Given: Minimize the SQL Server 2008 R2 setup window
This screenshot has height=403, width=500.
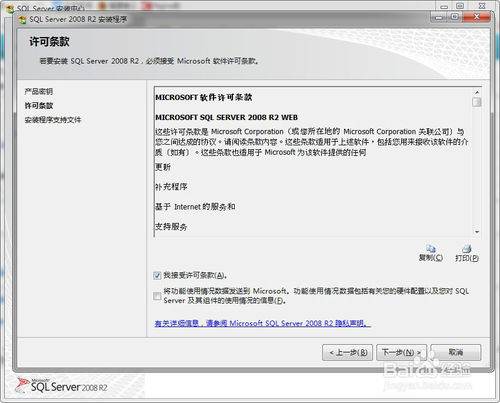Looking at the screenshot, I should pyautogui.click(x=439, y=17).
